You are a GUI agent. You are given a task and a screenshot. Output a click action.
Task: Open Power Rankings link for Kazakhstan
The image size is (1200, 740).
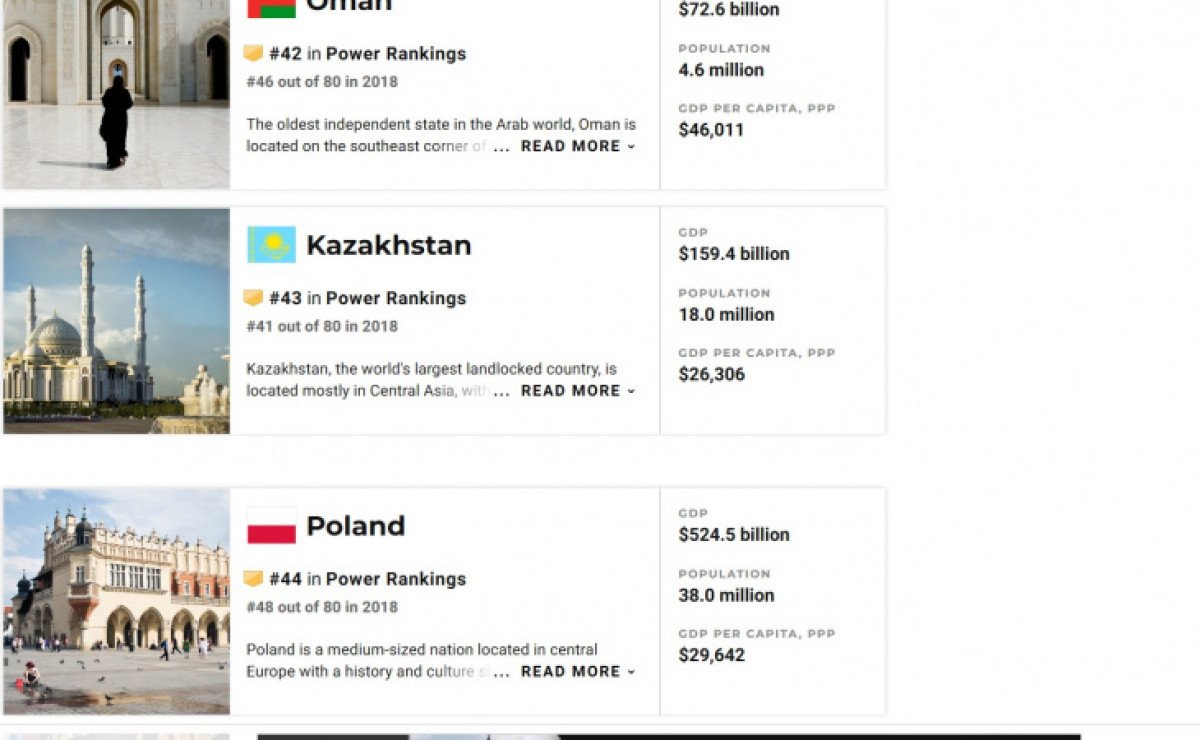pos(395,298)
